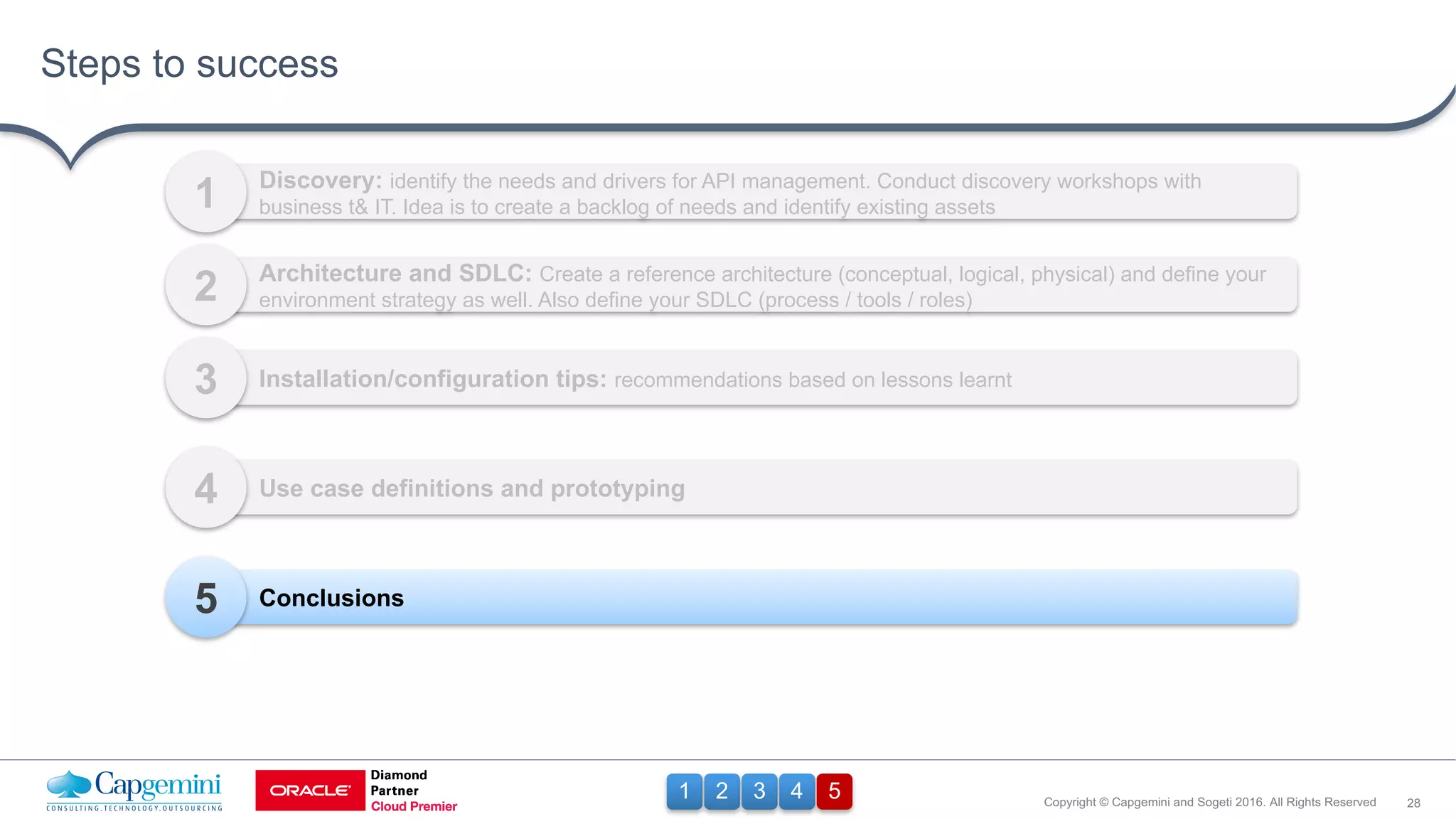The image size is (1456, 819).
Task: Click the Discovery step description bar
Action: (768, 193)
